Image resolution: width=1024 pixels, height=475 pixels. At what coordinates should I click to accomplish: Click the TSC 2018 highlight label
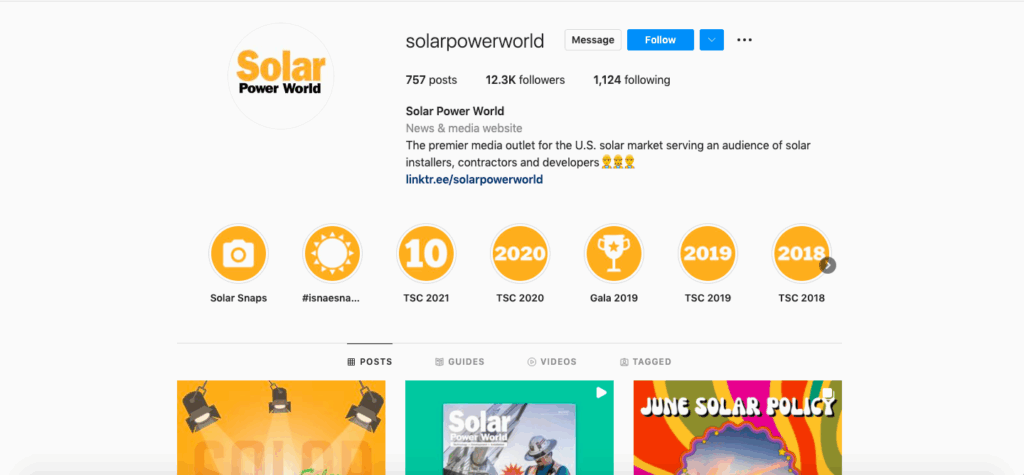801,298
